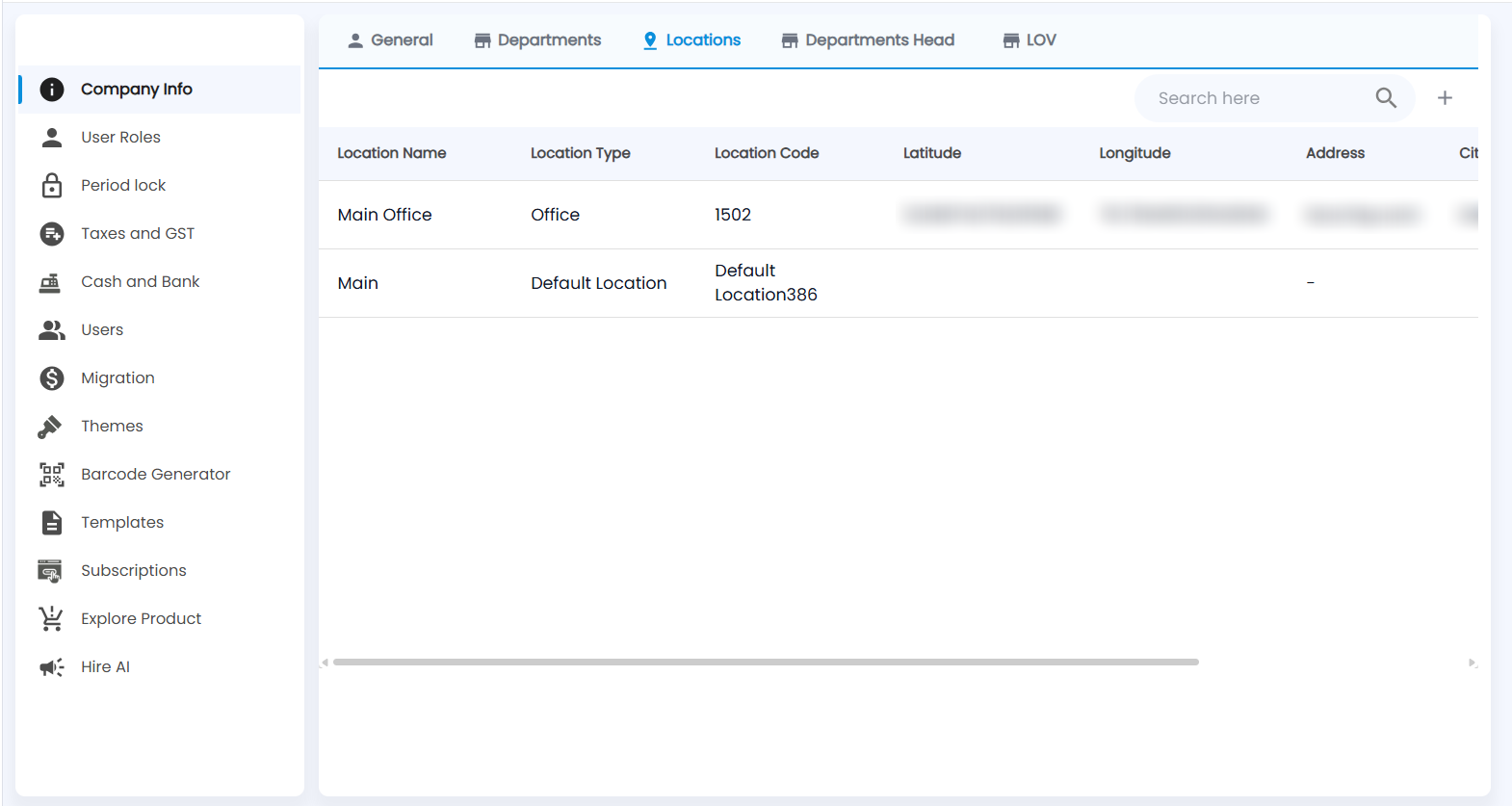This screenshot has width=1512, height=806.
Task: Click the Explore Product cart icon
Action: tap(51, 618)
